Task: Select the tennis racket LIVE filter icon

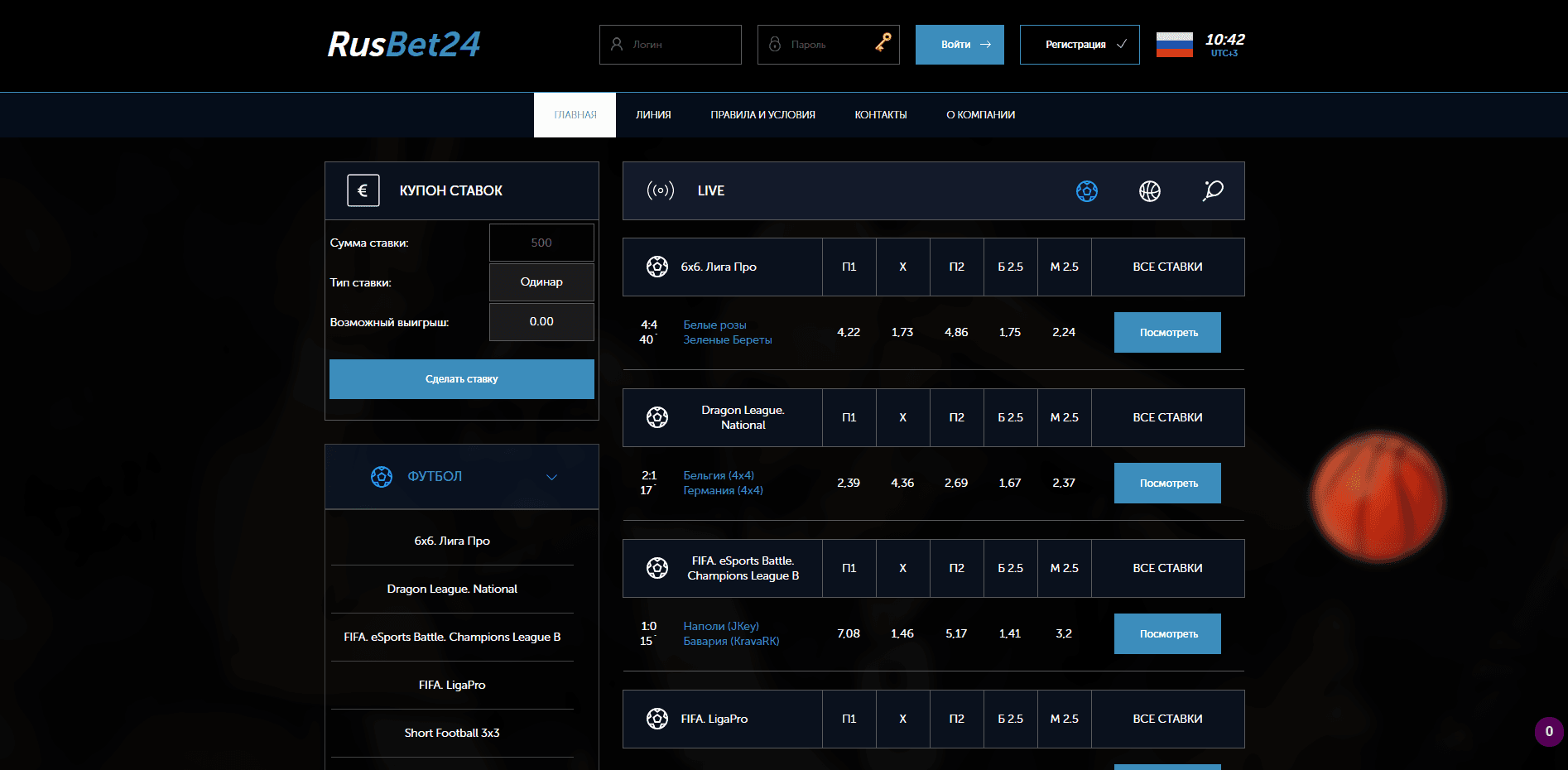Action: (1213, 190)
